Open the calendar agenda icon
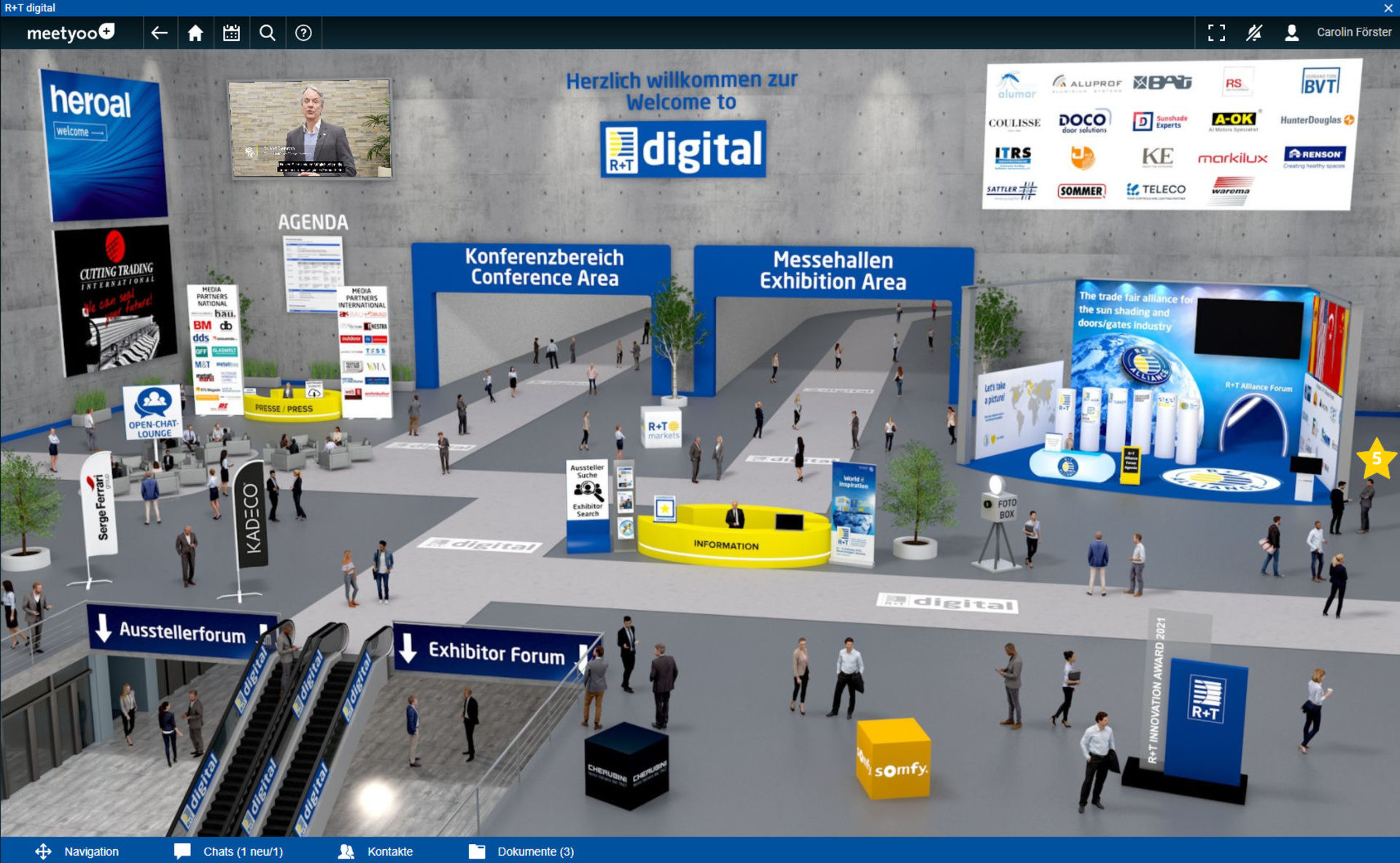Image resolution: width=1400 pixels, height=863 pixels. click(x=231, y=33)
